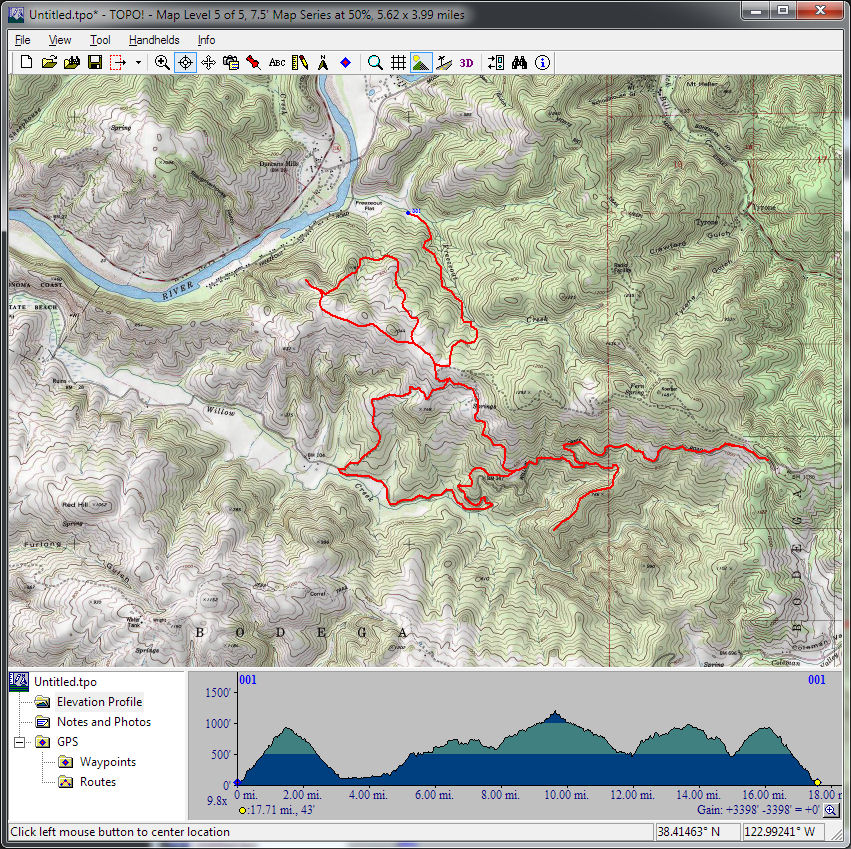Screen dimensions: 851x849
Task: Click the New file icon in toolbar
Action: click(x=27, y=62)
